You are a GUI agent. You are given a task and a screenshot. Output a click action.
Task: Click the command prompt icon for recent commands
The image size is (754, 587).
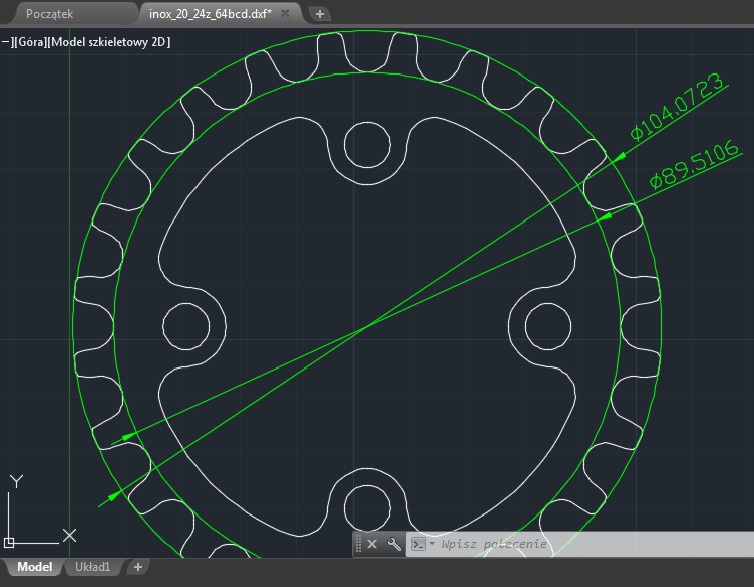click(418, 544)
